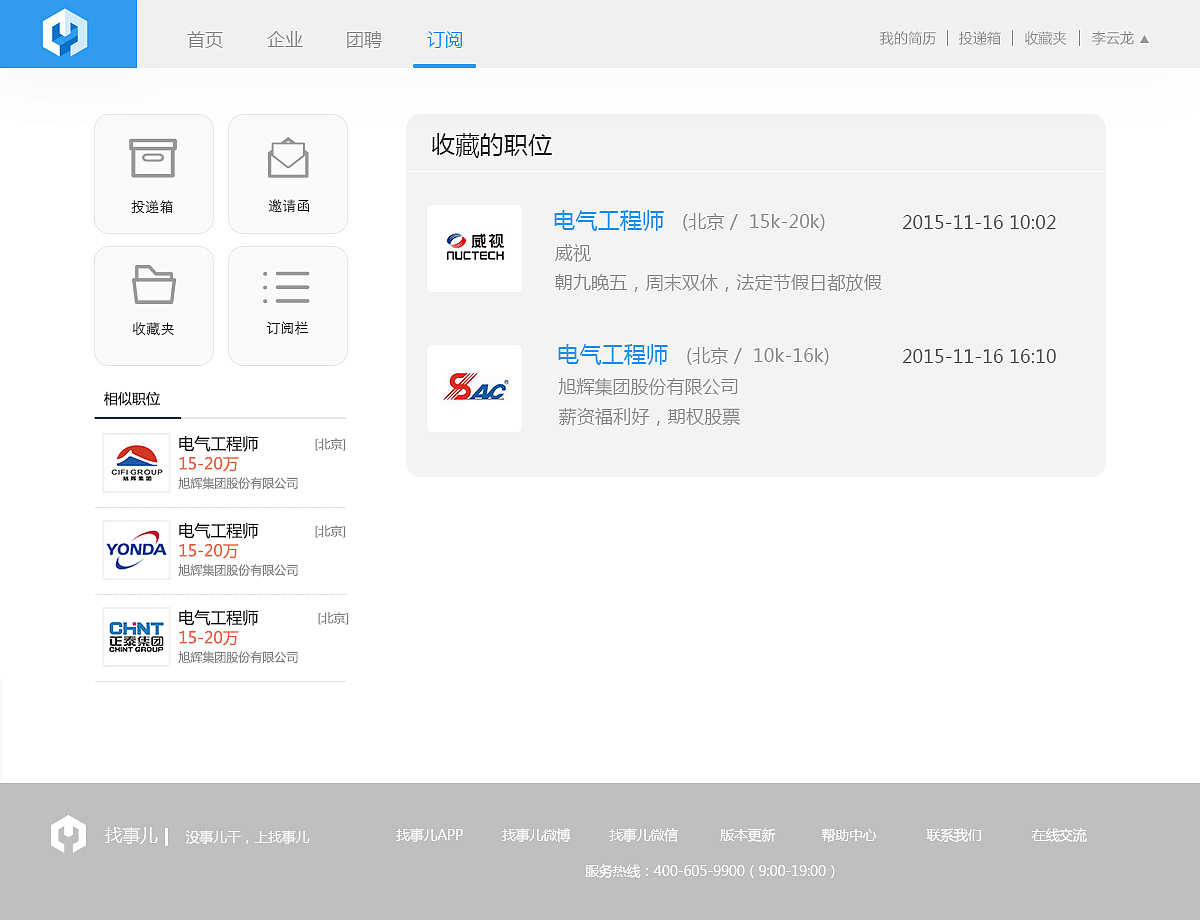Select the 订阅 tab

[444, 40]
